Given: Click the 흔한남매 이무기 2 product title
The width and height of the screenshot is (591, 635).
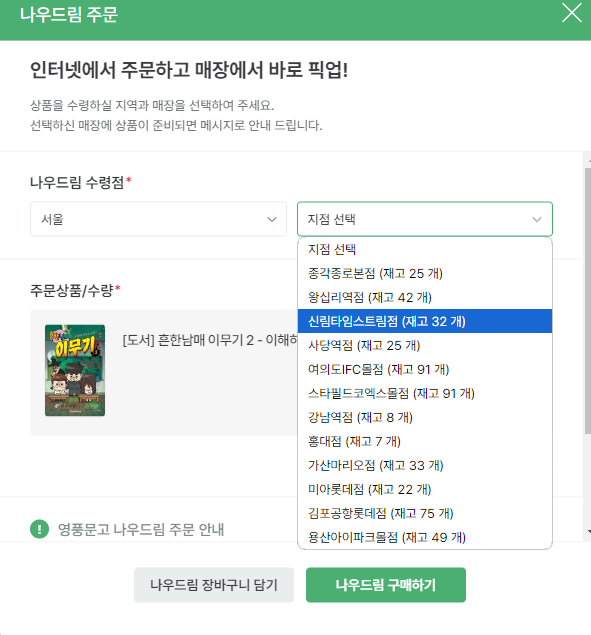Looking at the screenshot, I should (210, 340).
